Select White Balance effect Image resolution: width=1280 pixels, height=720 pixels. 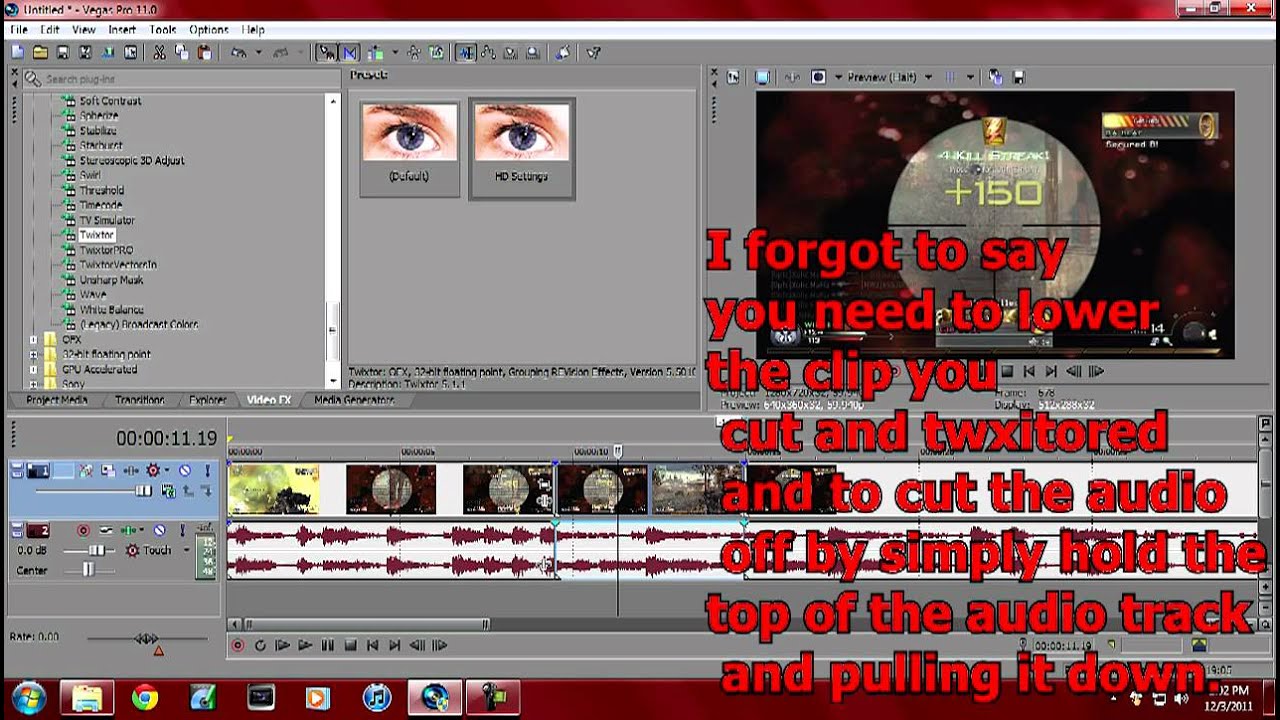coord(112,310)
